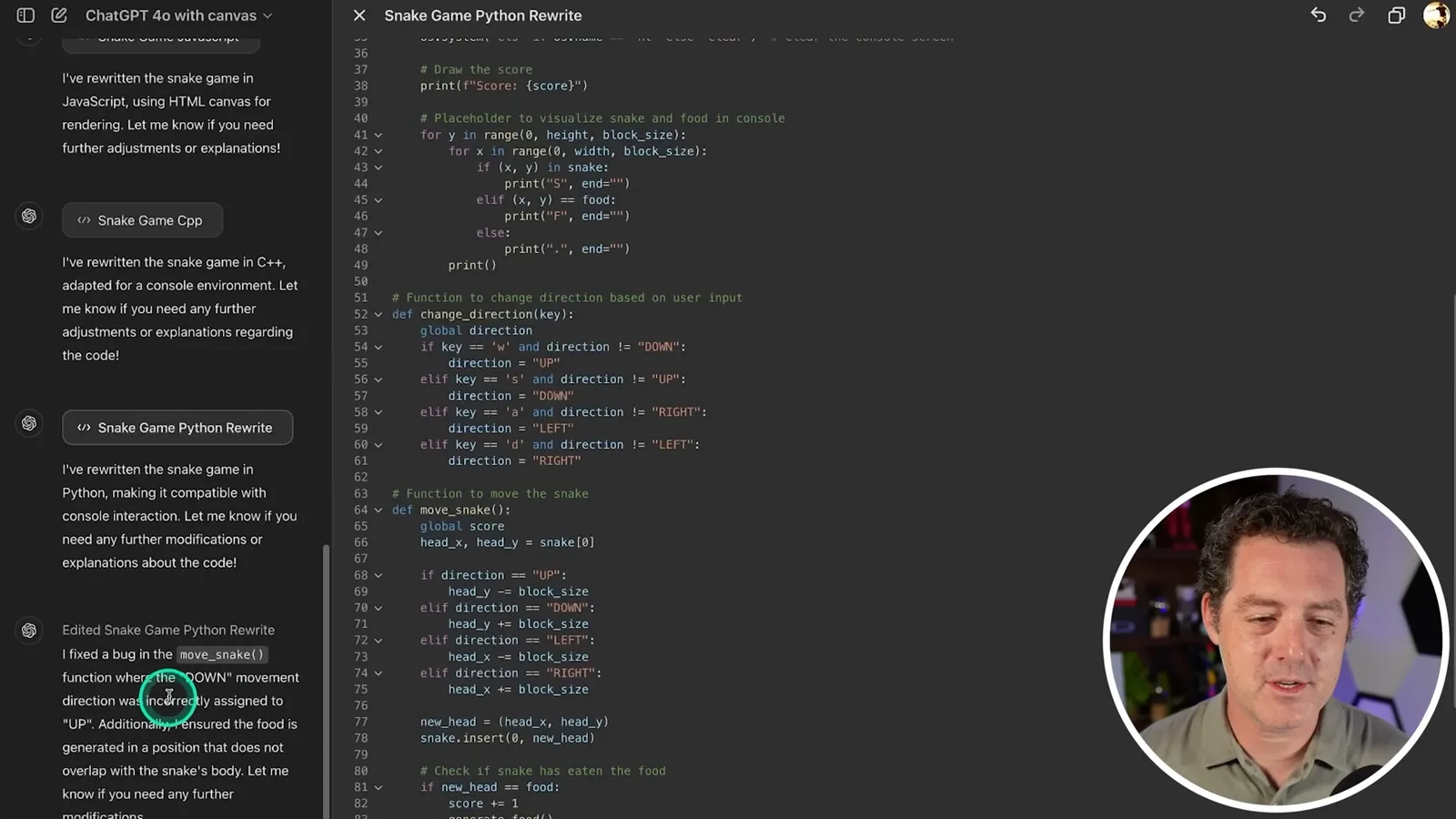
Task: Start a new chat with compose icon
Action: point(59,15)
